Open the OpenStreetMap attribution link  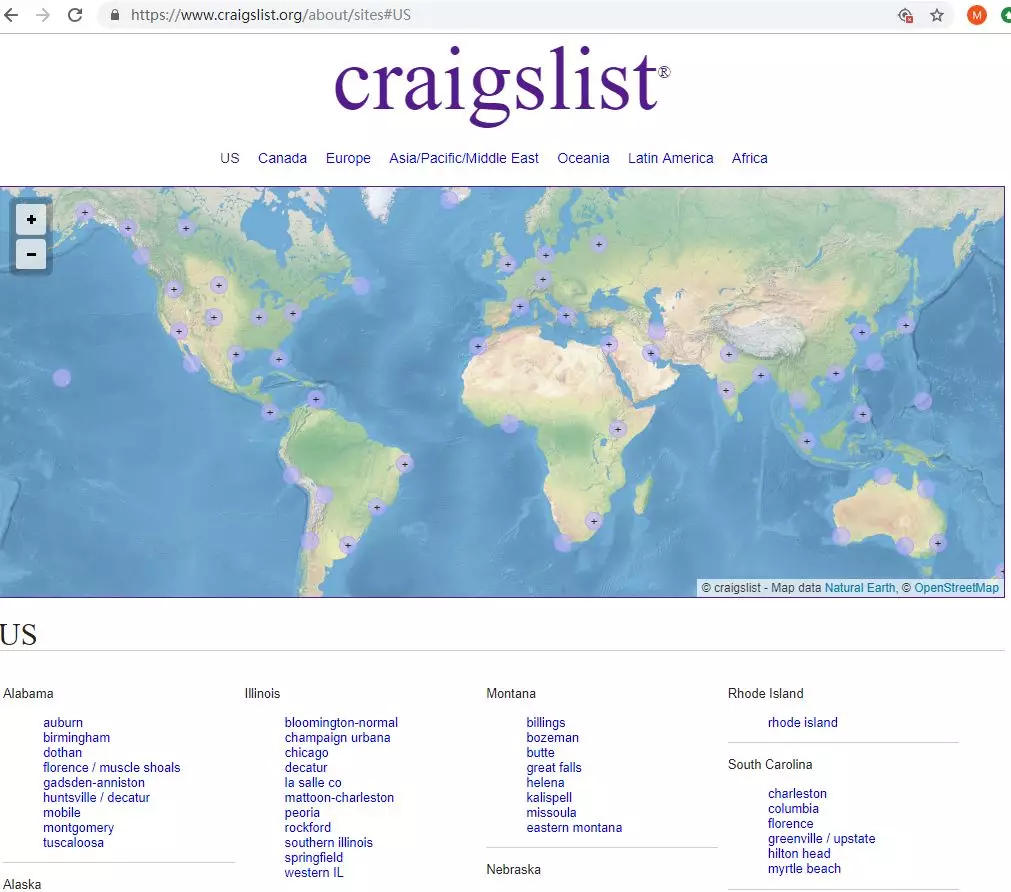[x=956, y=588]
